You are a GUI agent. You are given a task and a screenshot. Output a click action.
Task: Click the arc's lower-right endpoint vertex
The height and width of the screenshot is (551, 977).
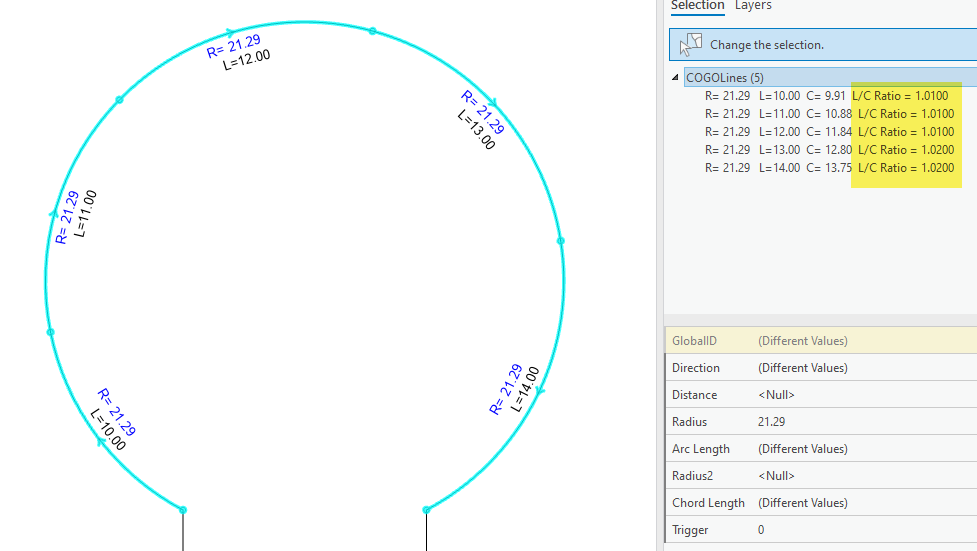(x=426, y=510)
